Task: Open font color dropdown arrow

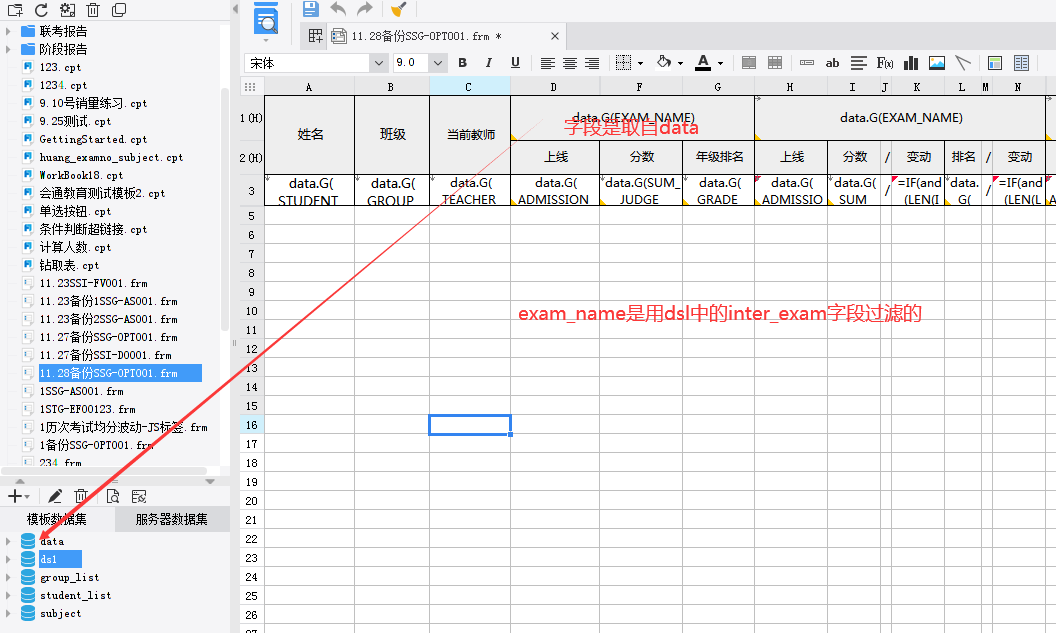Action: point(720,63)
